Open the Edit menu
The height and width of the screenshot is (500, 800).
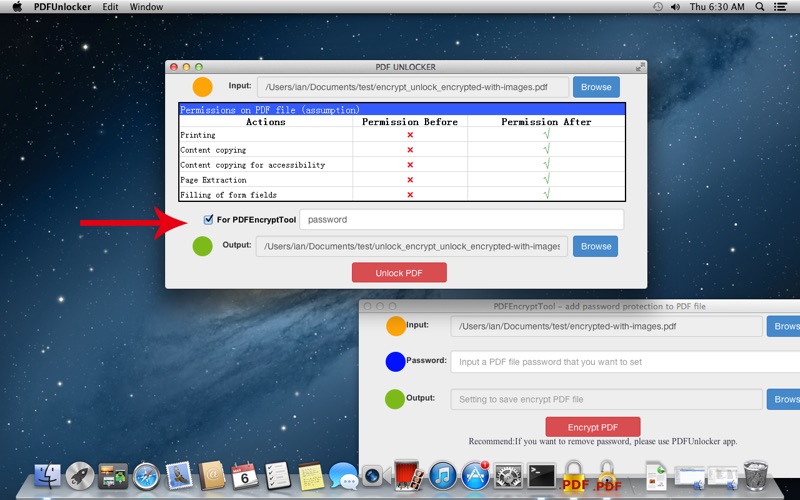coord(110,7)
